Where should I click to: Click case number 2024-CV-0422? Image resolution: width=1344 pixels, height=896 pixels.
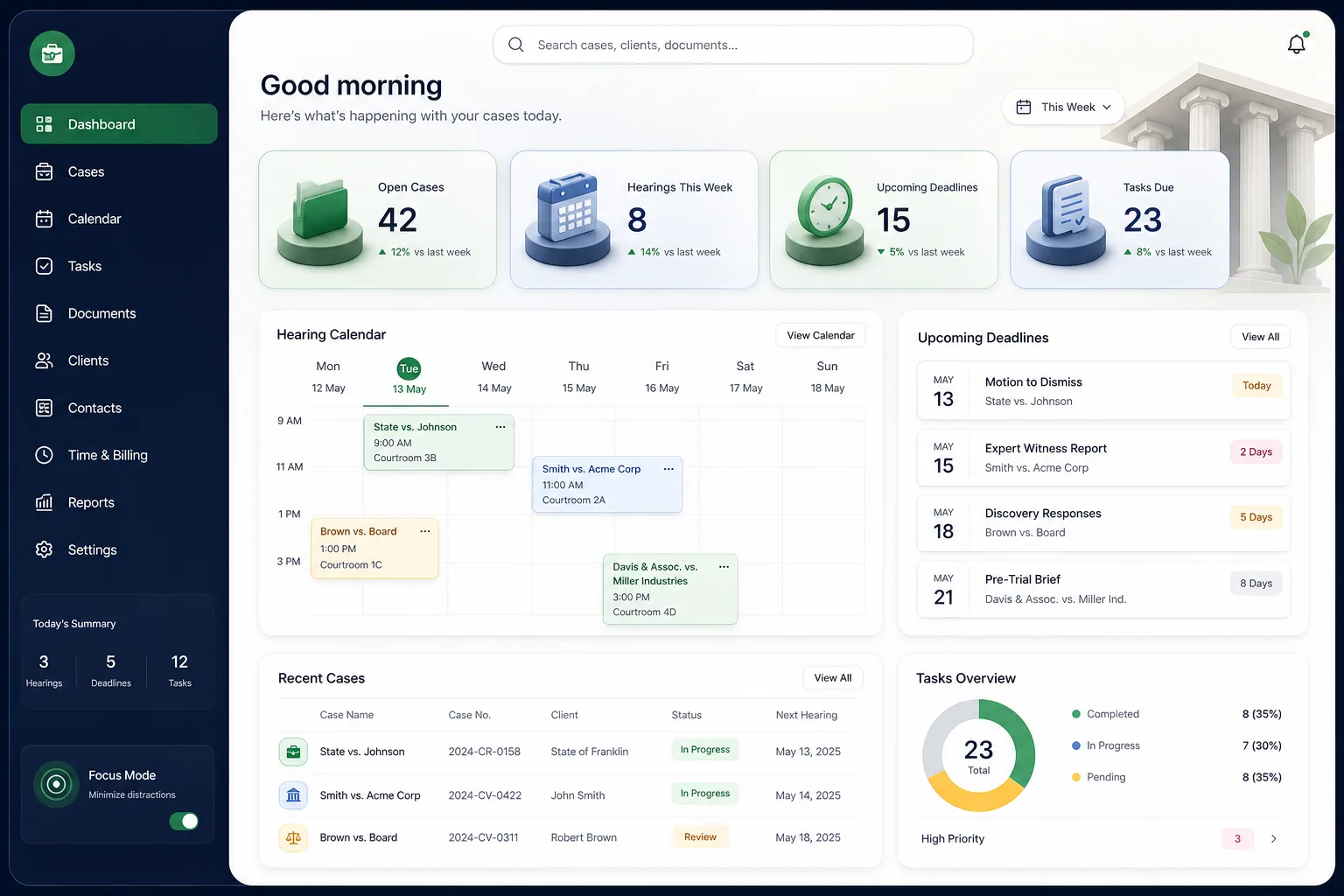485,795
